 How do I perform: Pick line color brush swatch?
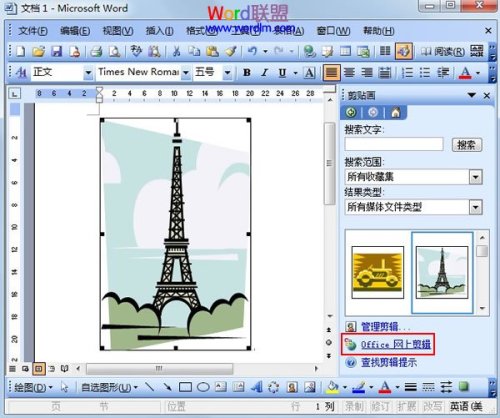(359, 387)
